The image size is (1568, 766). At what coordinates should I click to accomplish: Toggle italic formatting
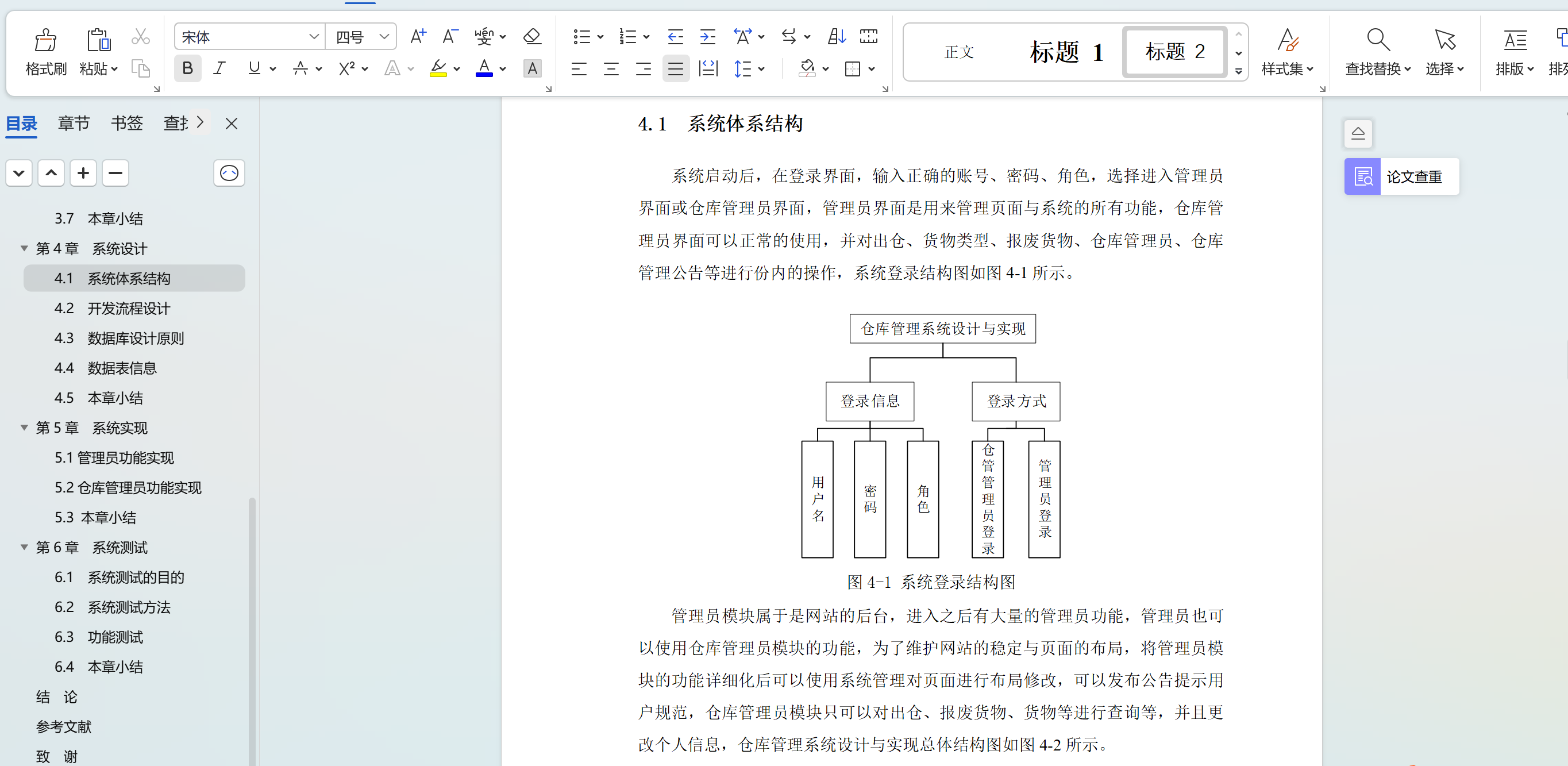[219, 68]
